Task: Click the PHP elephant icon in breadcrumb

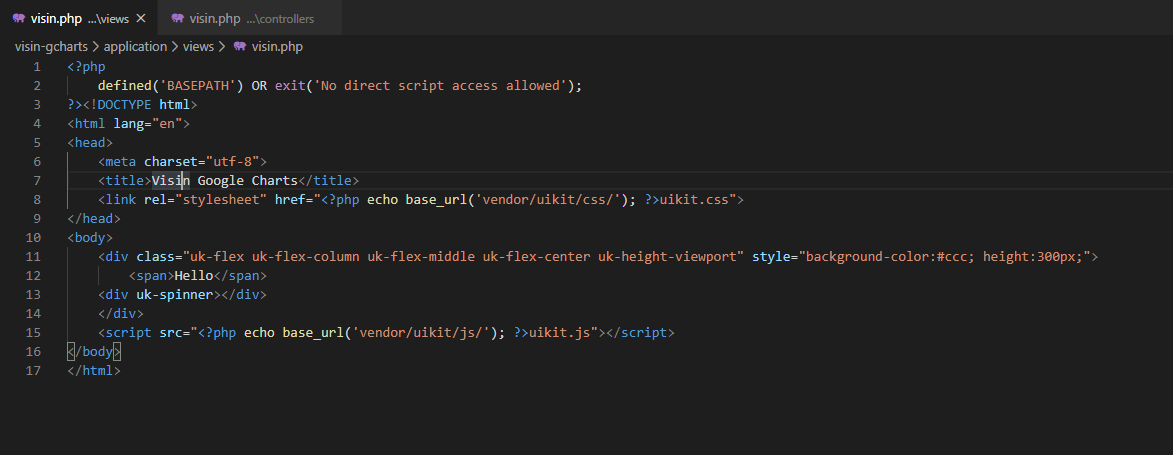Action: [x=239, y=46]
